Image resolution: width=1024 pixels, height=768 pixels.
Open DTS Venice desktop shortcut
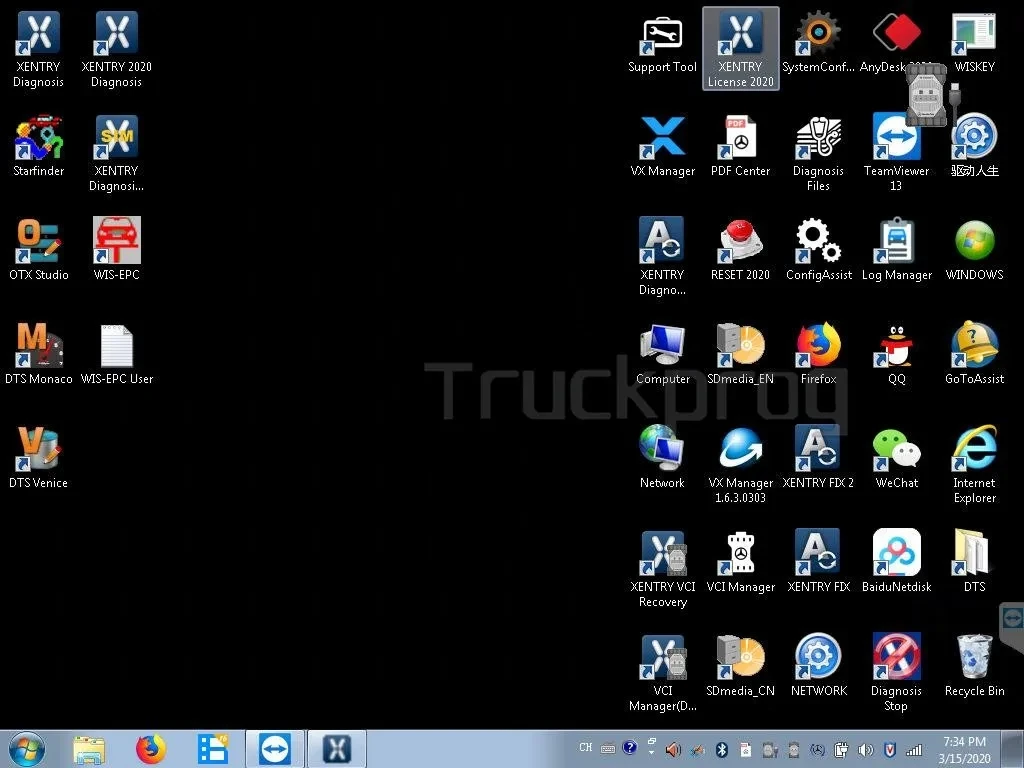(39, 452)
